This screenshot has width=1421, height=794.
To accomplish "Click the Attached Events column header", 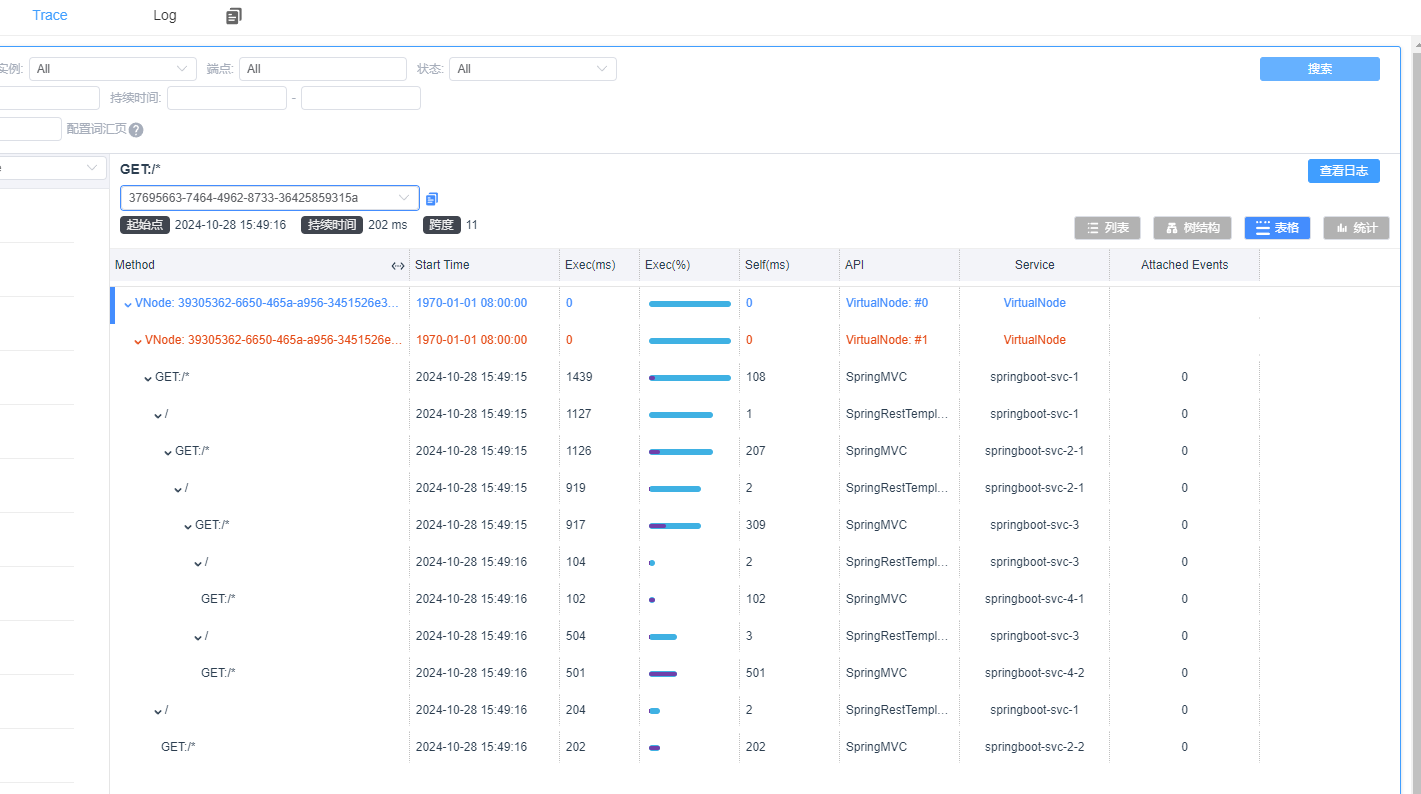I will 1185,265.
